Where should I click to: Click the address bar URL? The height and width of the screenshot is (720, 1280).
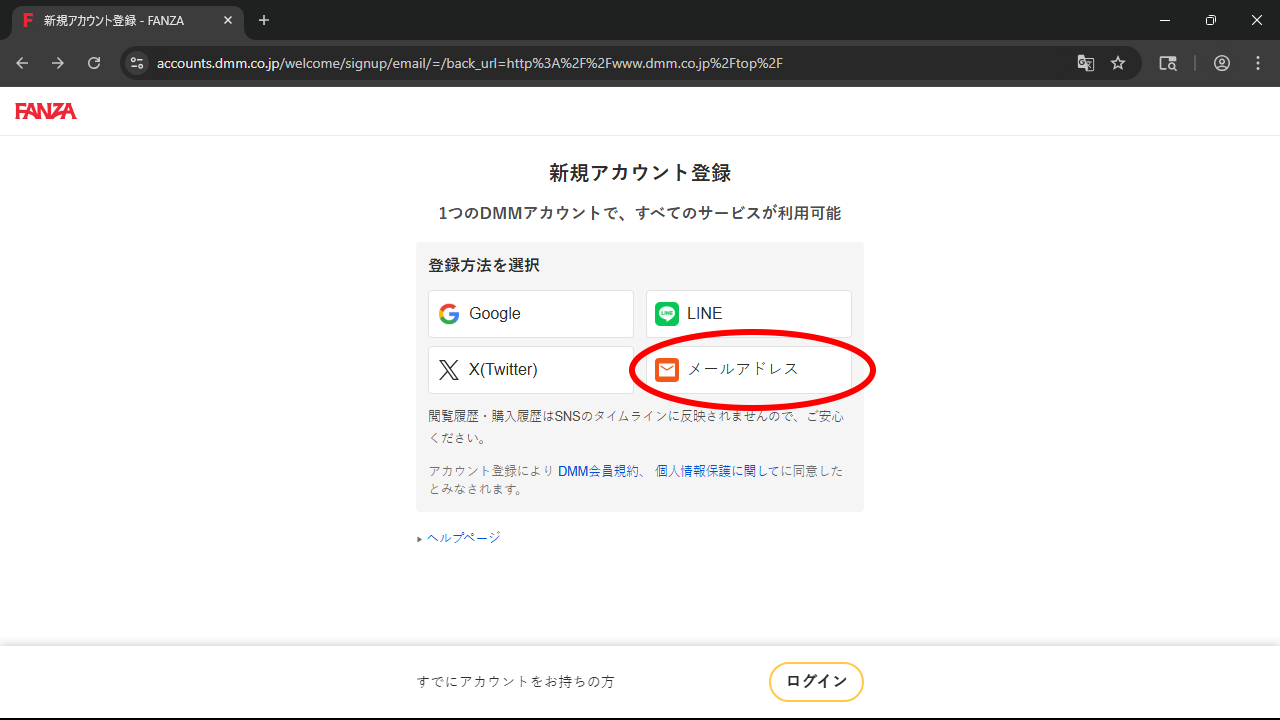(470, 63)
